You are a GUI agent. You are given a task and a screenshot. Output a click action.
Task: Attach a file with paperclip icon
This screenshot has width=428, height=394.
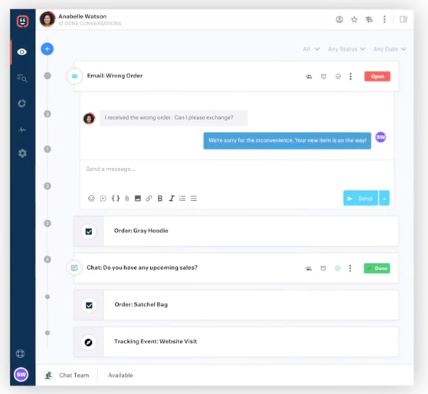point(127,198)
